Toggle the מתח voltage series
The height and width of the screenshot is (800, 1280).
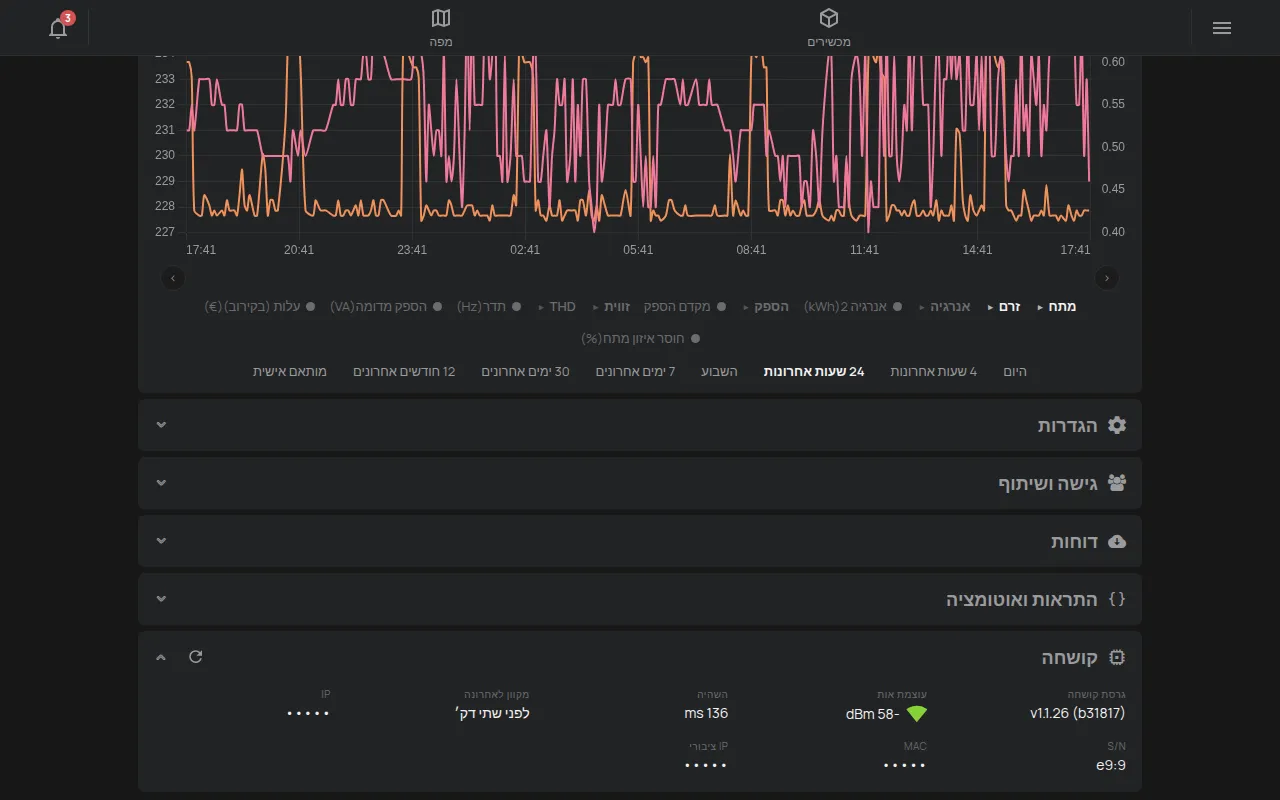pyautogui.click(x=1056, y=307)
